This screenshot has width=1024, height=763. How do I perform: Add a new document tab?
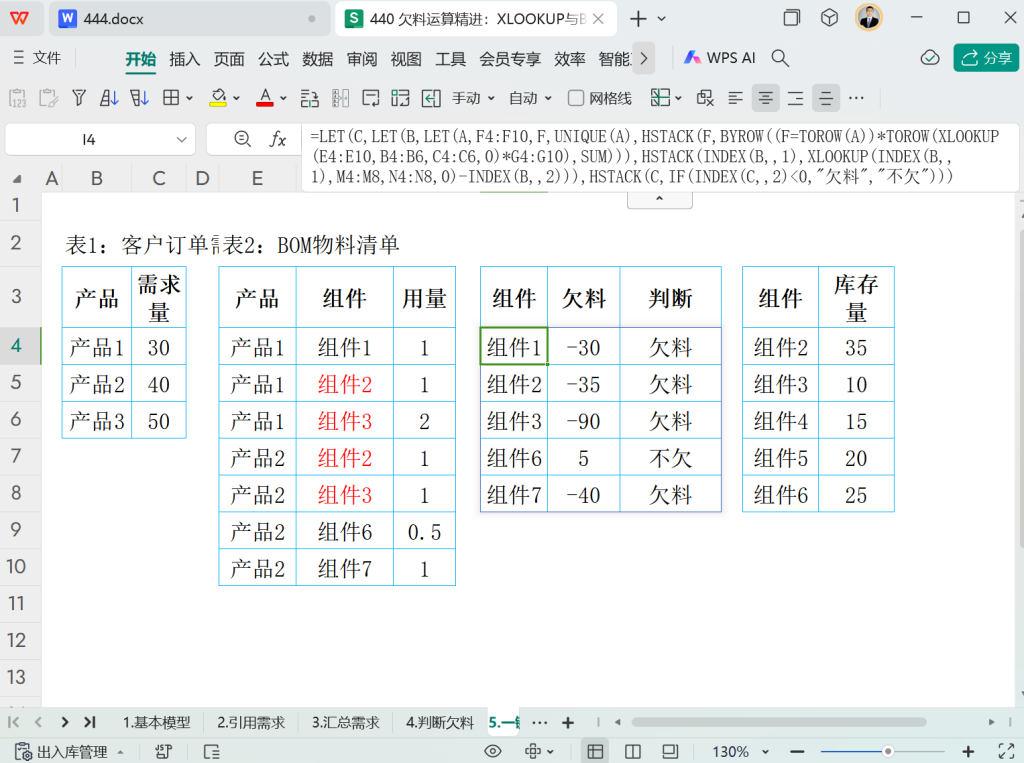coord(638,19)
